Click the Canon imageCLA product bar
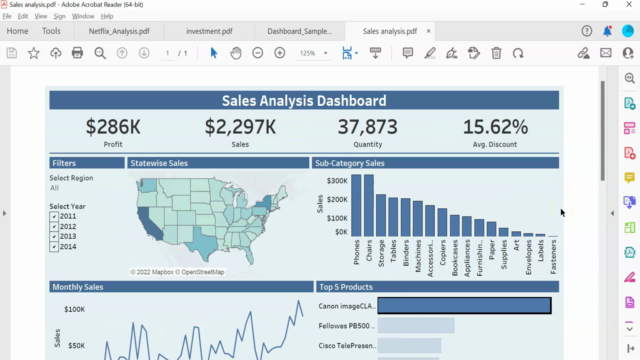Screen dimensions: 640x360 464,306
